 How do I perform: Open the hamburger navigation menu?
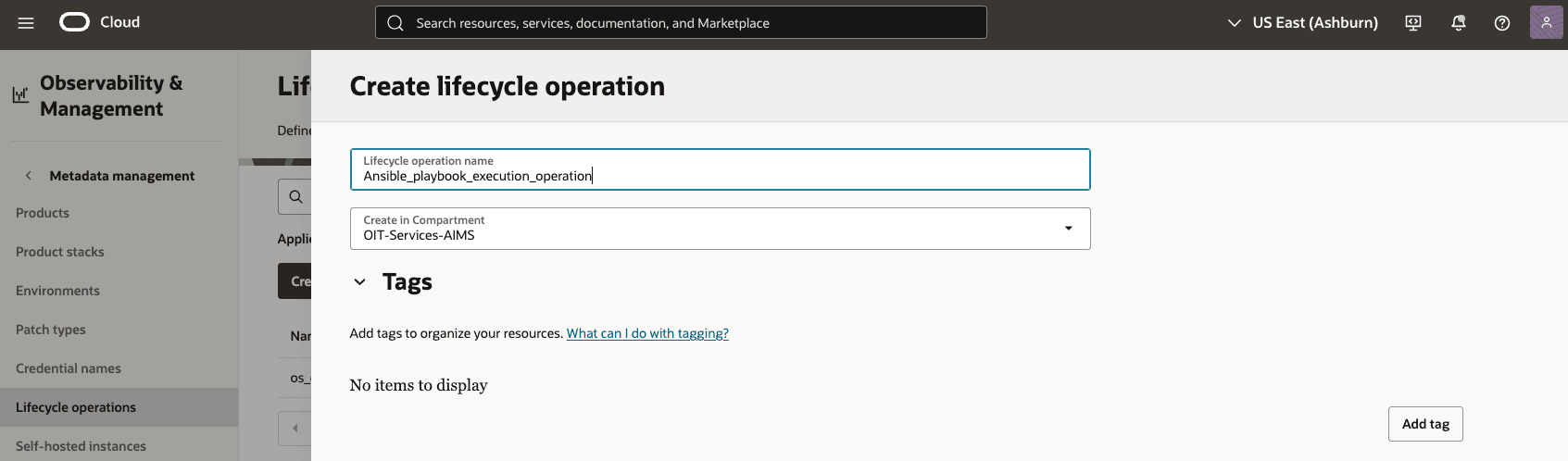click(x=26, y=23)
